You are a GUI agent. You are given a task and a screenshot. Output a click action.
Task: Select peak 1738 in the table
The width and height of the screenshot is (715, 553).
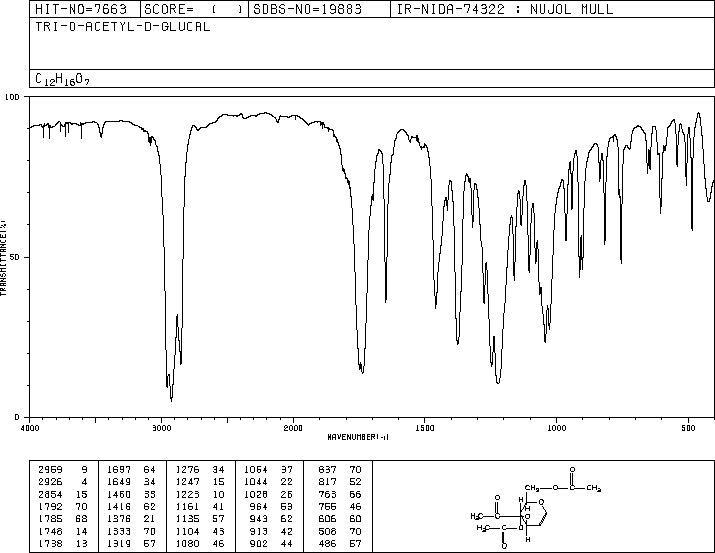pos(50,543)
